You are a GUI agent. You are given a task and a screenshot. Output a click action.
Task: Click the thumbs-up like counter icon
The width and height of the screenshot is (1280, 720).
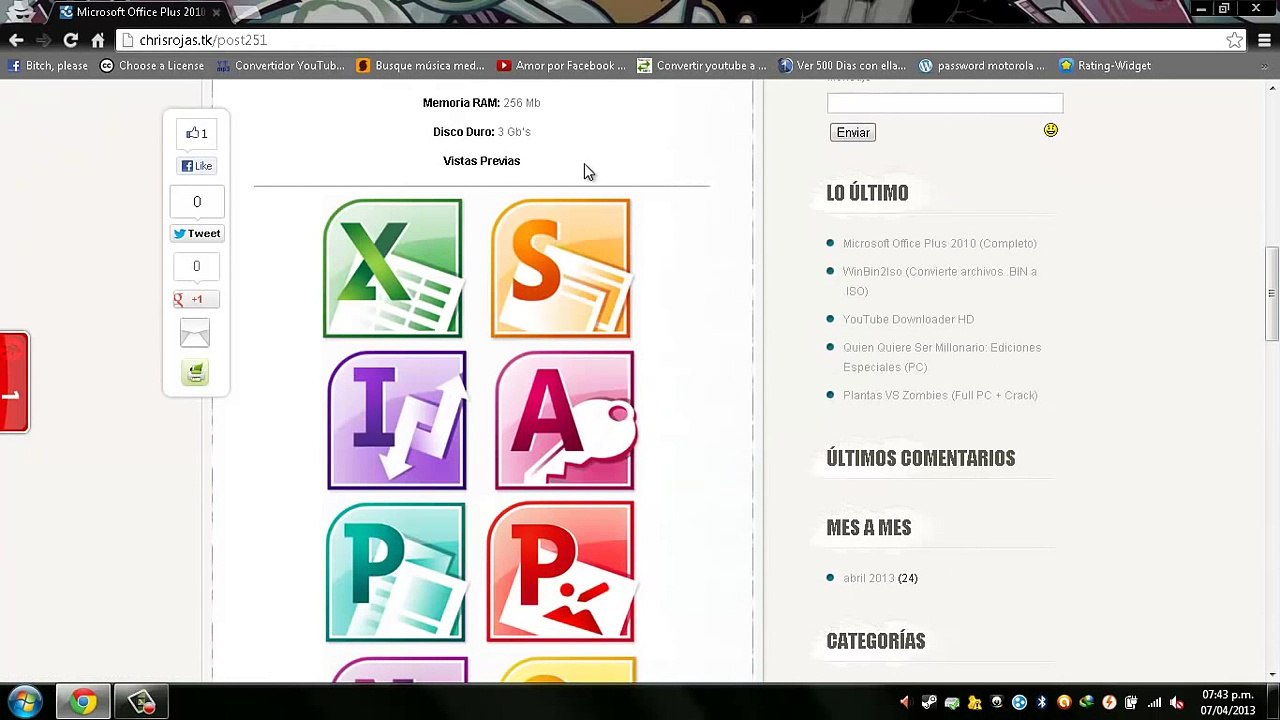coord(196,133)
